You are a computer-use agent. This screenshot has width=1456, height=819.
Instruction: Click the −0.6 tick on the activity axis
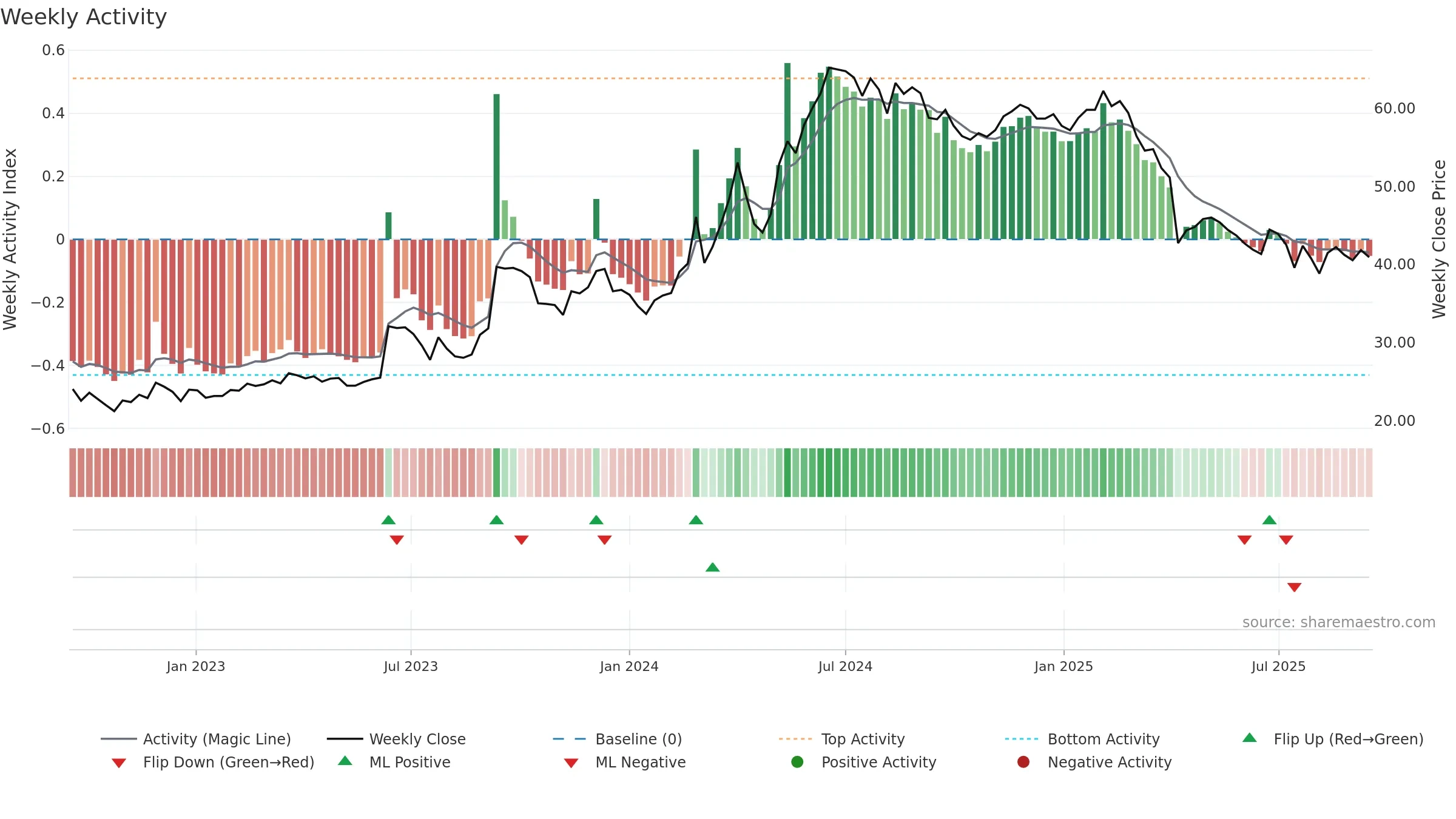click(48, 428)
